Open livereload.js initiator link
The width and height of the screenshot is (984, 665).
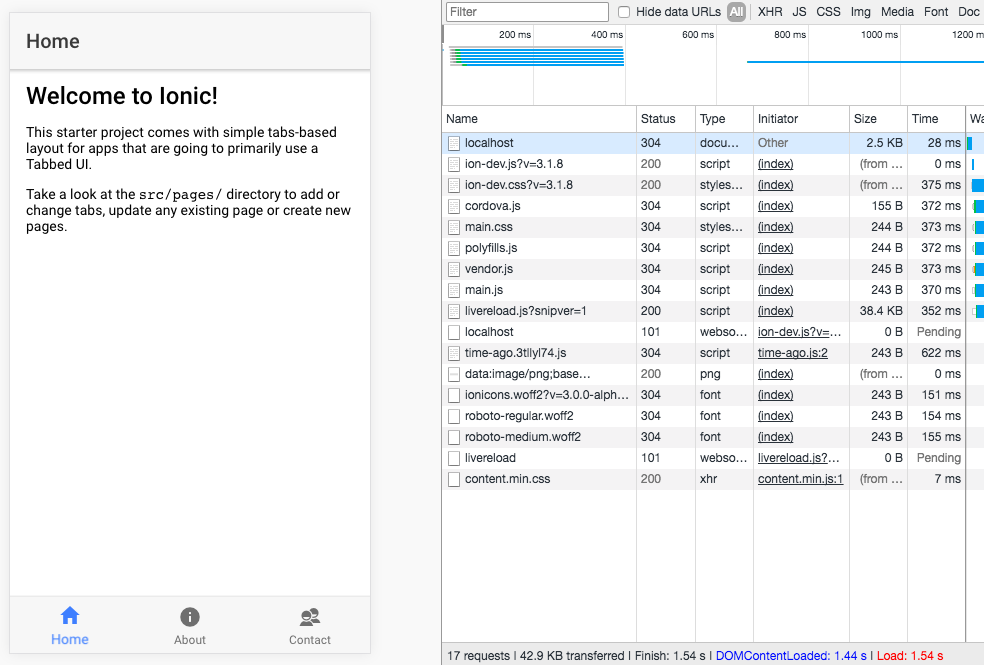pyautogui.click(x=798, y=458)
